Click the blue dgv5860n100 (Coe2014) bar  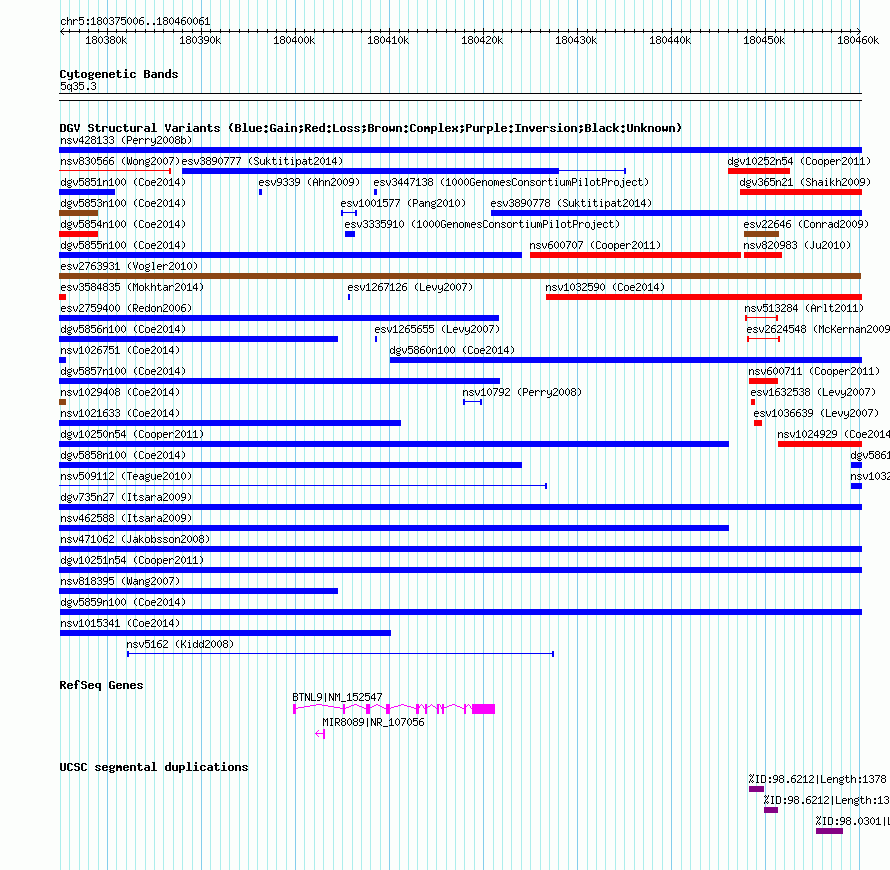pyautogui.click(x=625, y=360)
